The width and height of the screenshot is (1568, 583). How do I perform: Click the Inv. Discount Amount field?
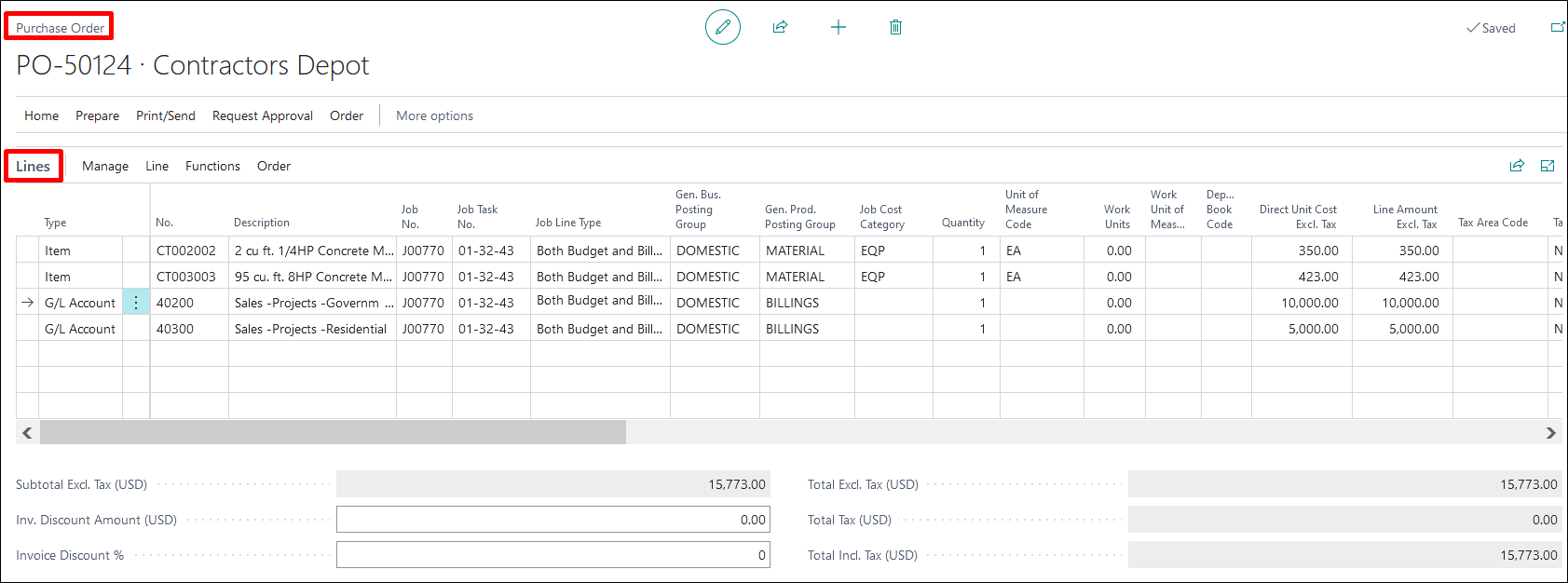[552, 520]
